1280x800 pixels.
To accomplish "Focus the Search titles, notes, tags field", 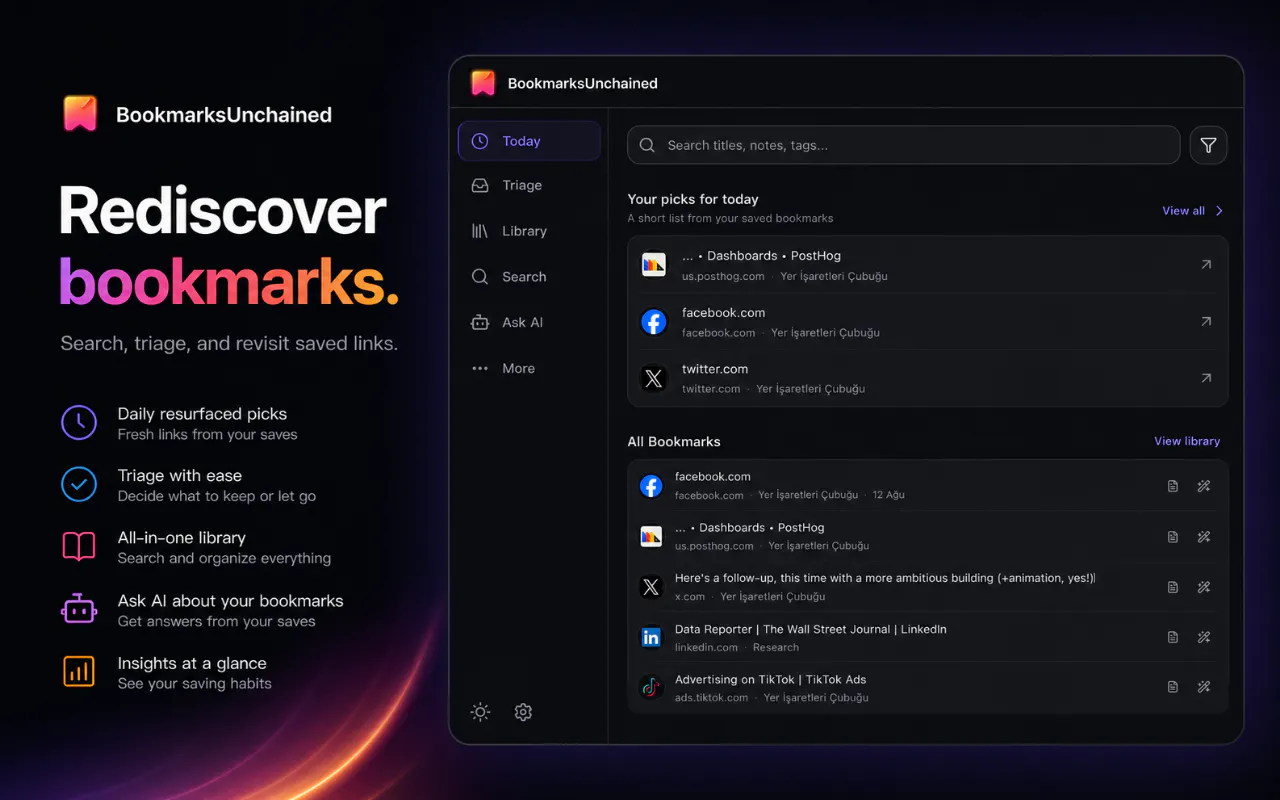I will [x=904, y=145].
